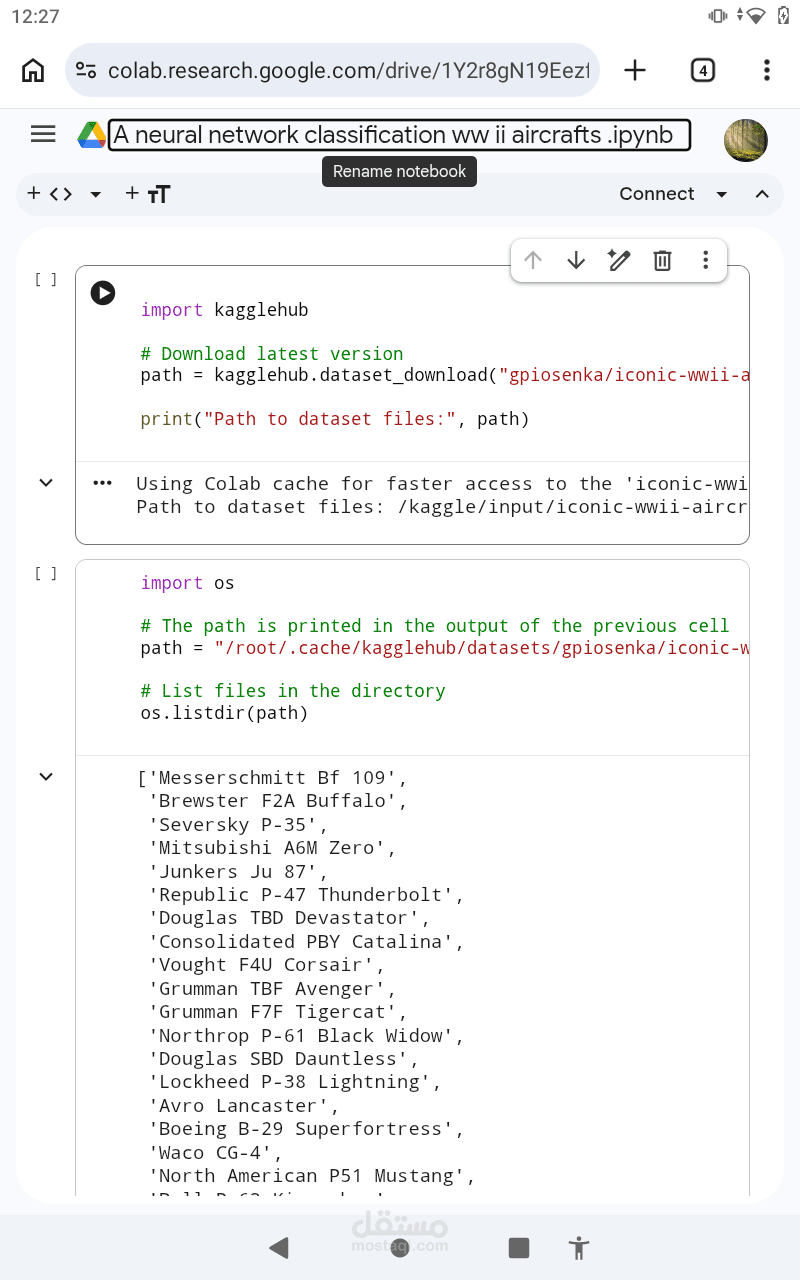Tap the accessibility shortcut icon
This screenshot has height=1280, width=800.
coord(578,1247)
